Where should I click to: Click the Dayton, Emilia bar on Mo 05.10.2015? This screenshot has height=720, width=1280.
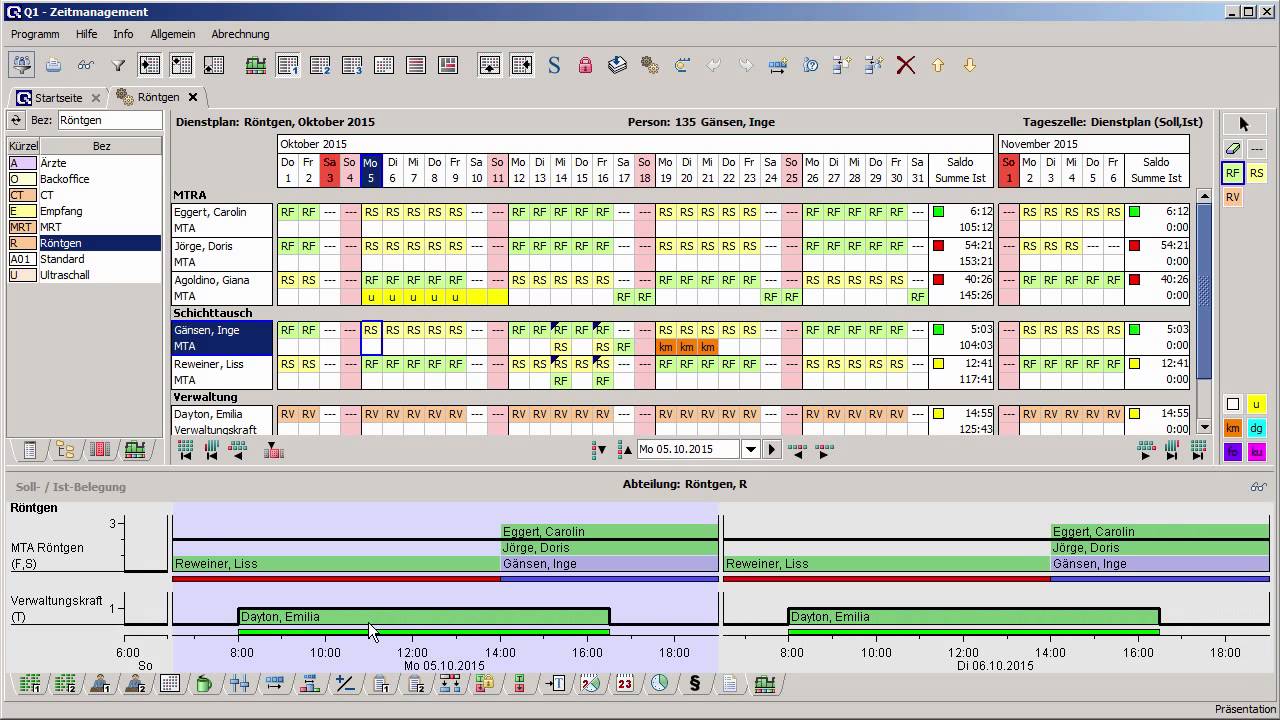click(x=424, y=617)
